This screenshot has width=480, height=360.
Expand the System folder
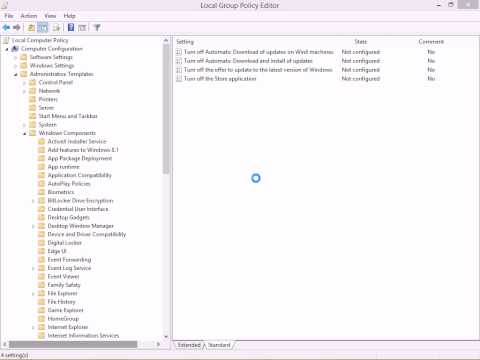(24, 125)
